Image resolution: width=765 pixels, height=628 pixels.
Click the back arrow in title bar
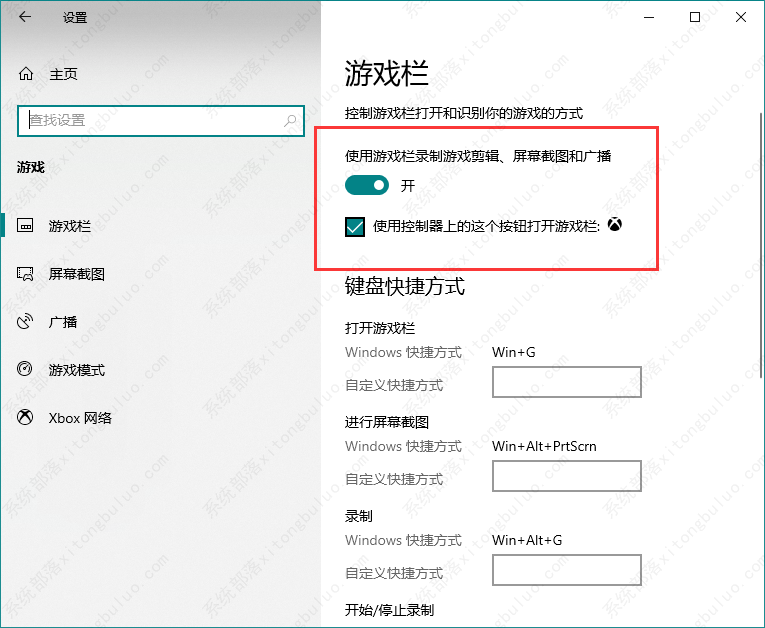click(x=25, y=18)
